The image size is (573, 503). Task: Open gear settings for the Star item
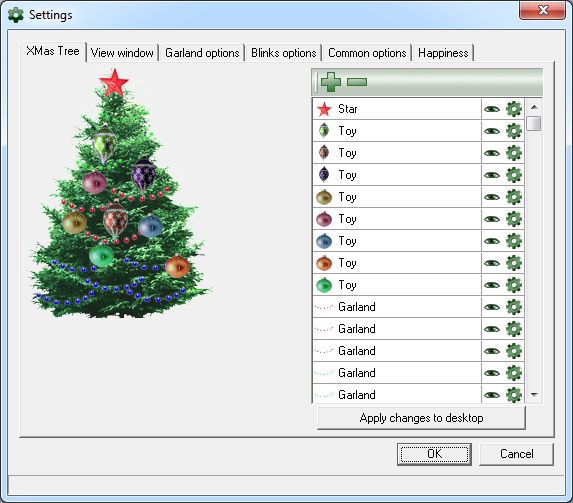(514, 109)
